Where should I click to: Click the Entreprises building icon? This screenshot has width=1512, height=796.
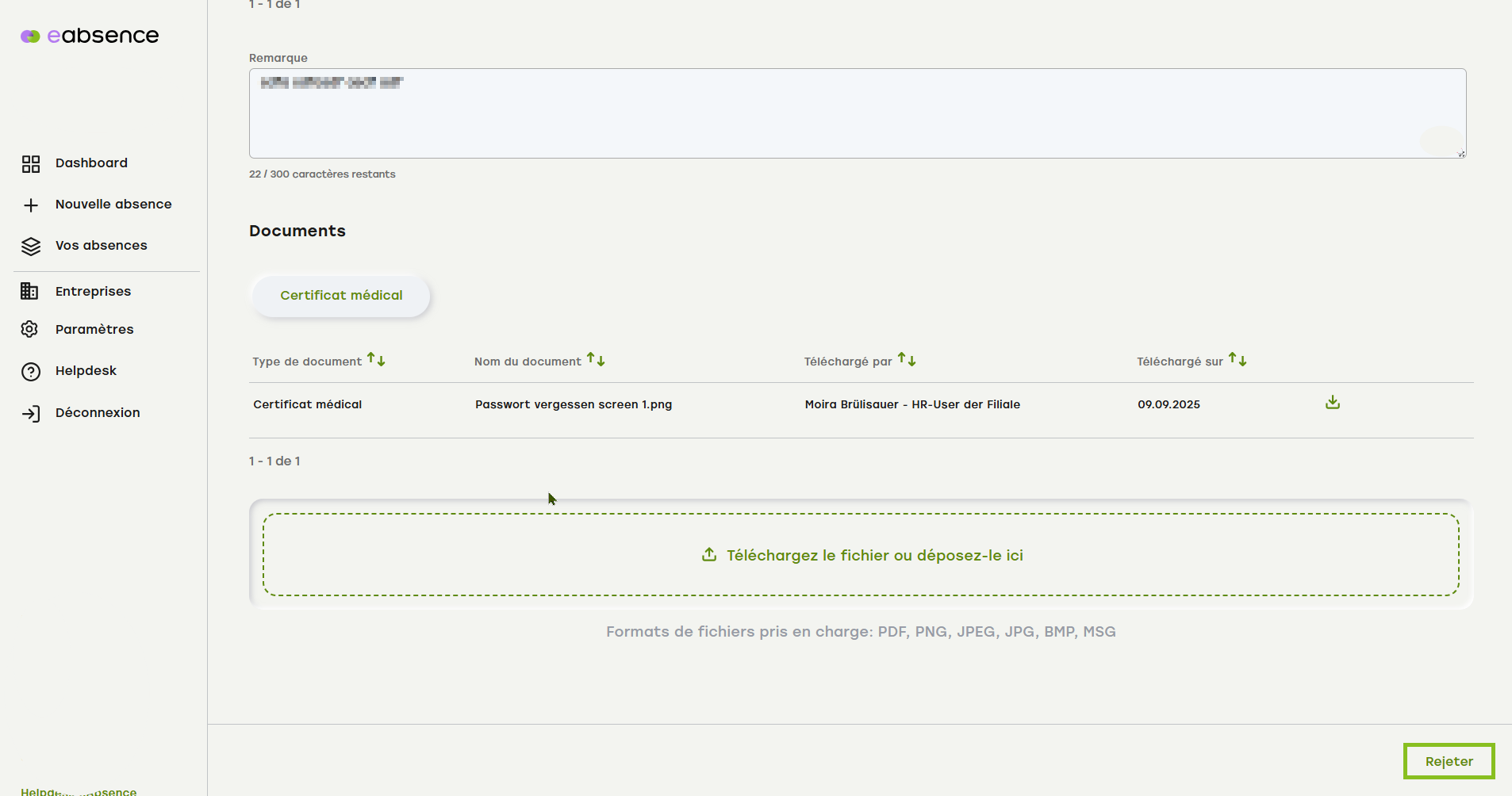pos(29,292)
